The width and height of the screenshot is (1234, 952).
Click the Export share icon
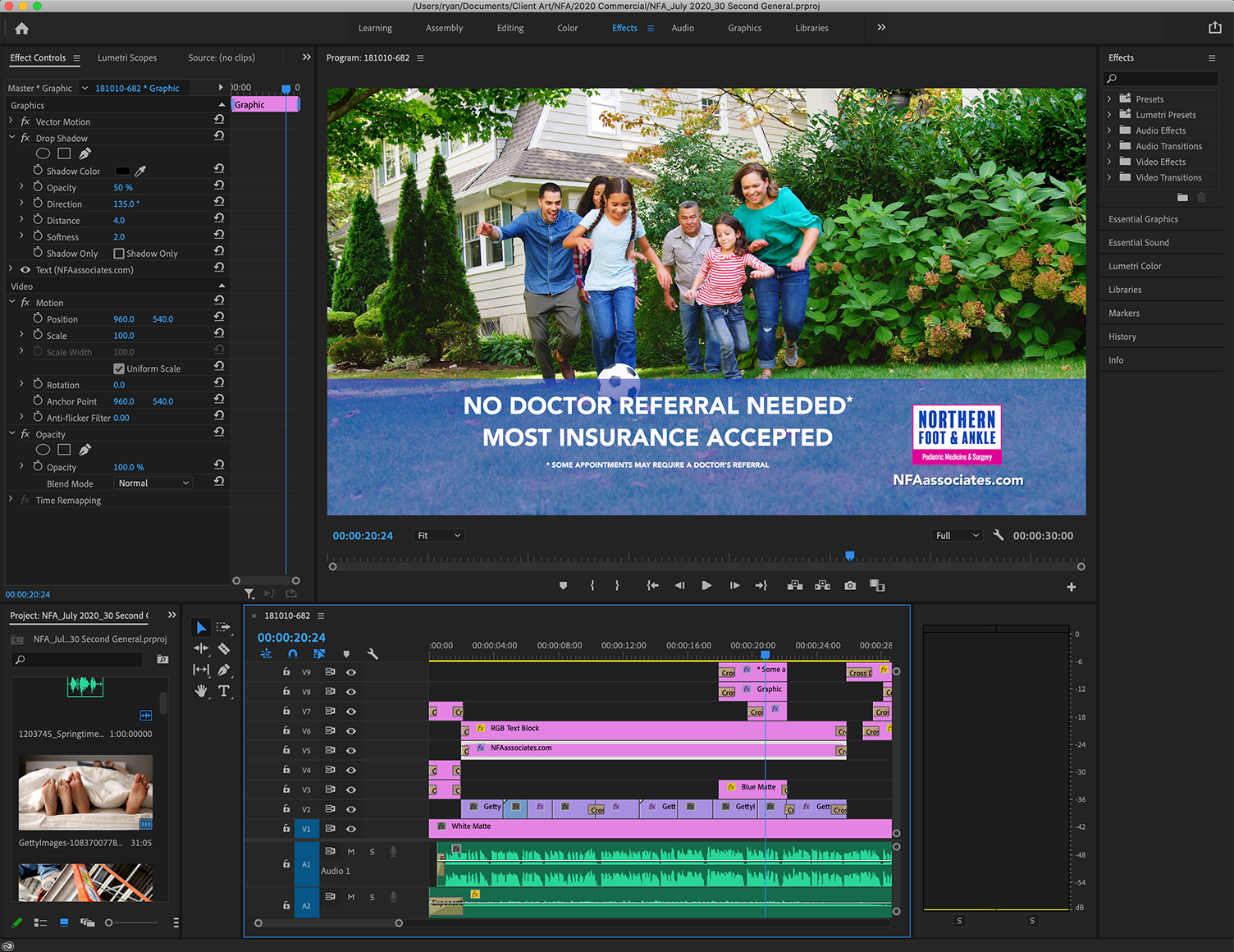(x=1215, y=28)
